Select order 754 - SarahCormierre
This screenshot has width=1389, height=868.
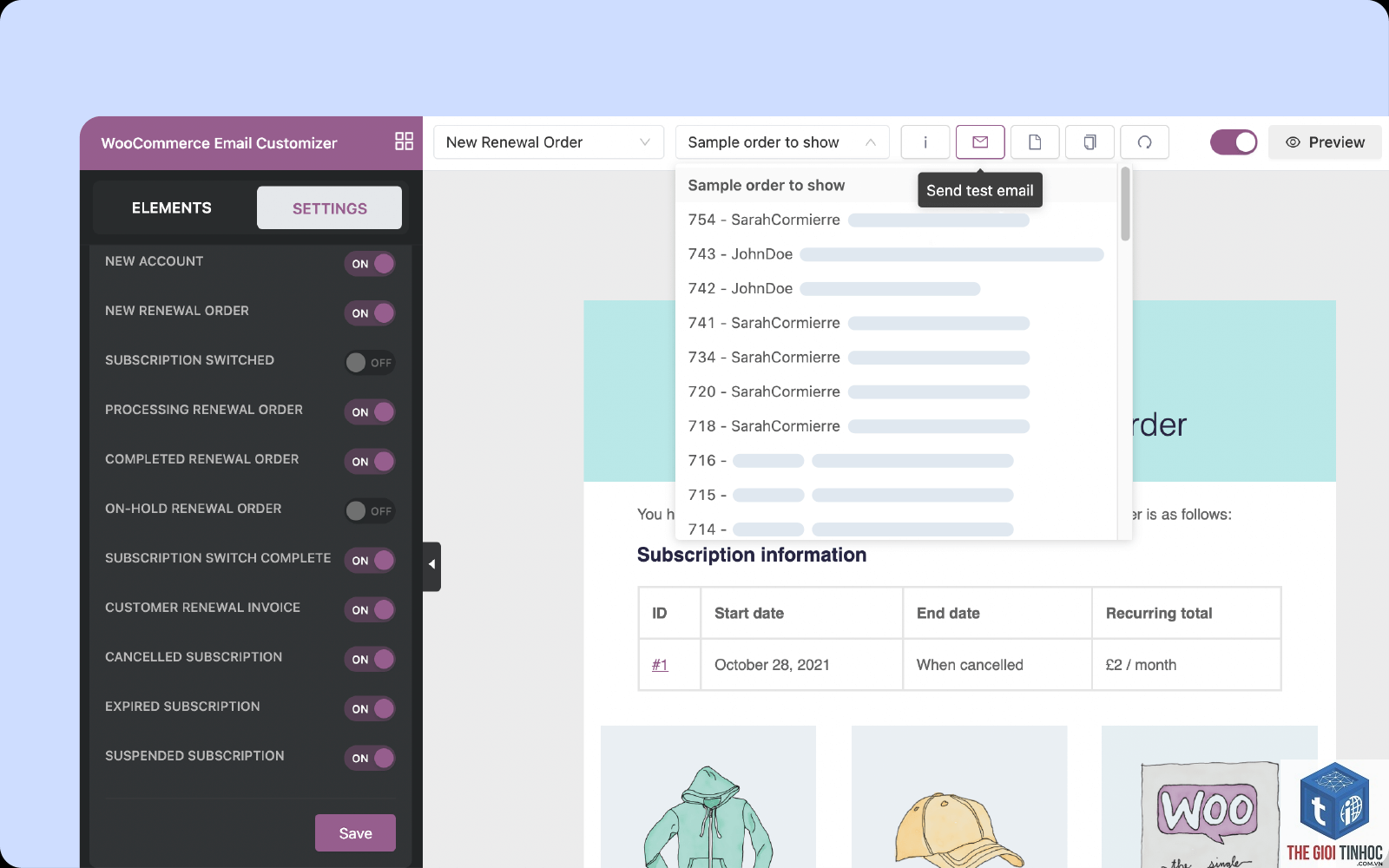tap(896, 220)
